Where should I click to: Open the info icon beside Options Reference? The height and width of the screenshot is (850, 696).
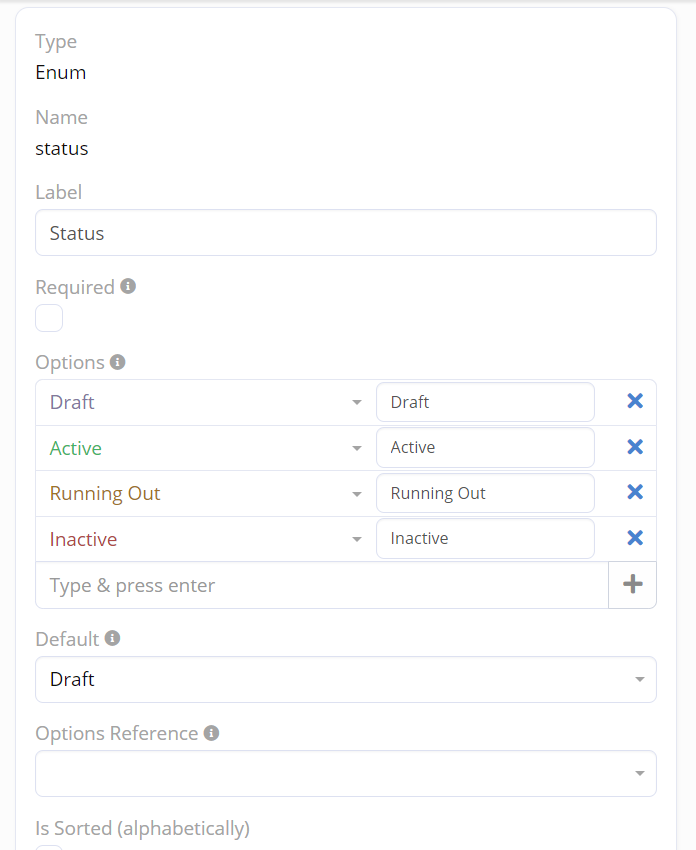click(211, 733)
